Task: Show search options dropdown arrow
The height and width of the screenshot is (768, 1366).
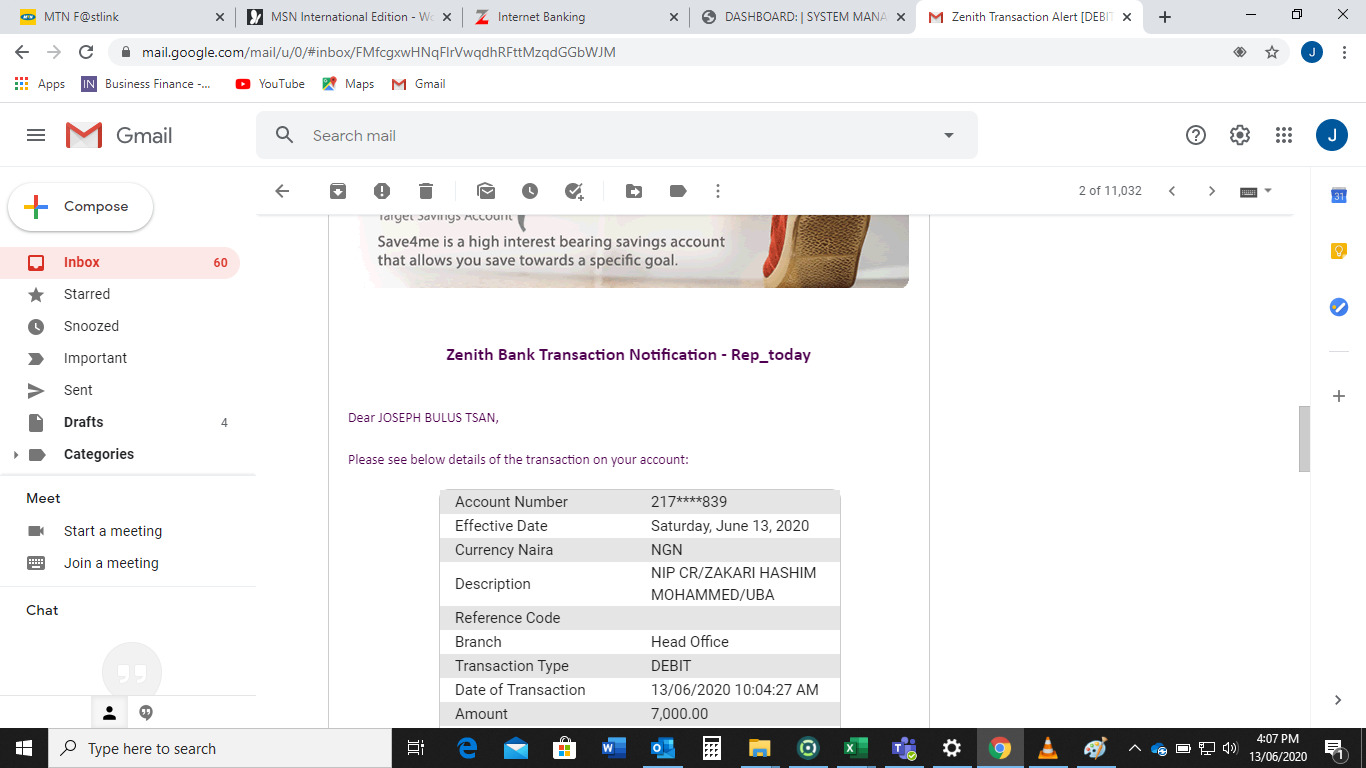Action: [x=949, y=135]
